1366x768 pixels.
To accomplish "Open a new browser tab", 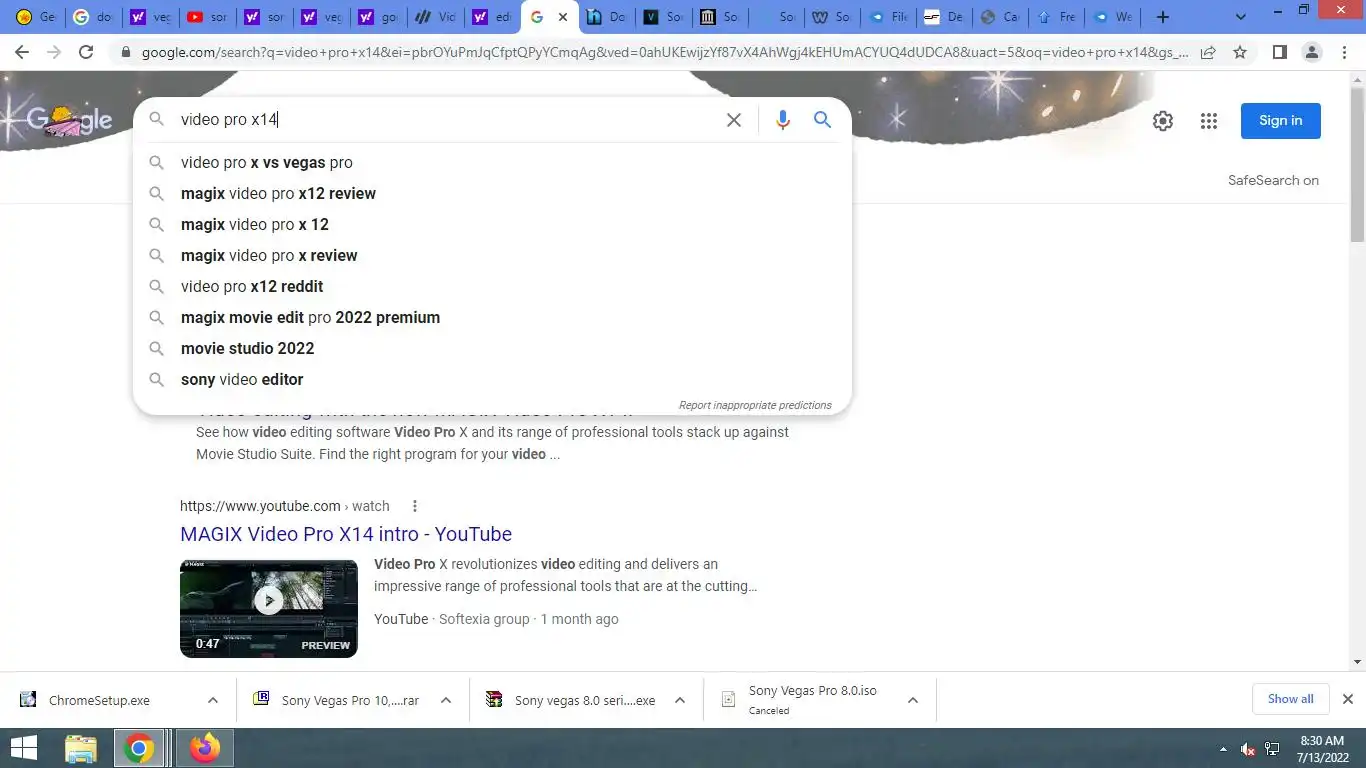I will pyautogui.click(x=1162, y=17).
